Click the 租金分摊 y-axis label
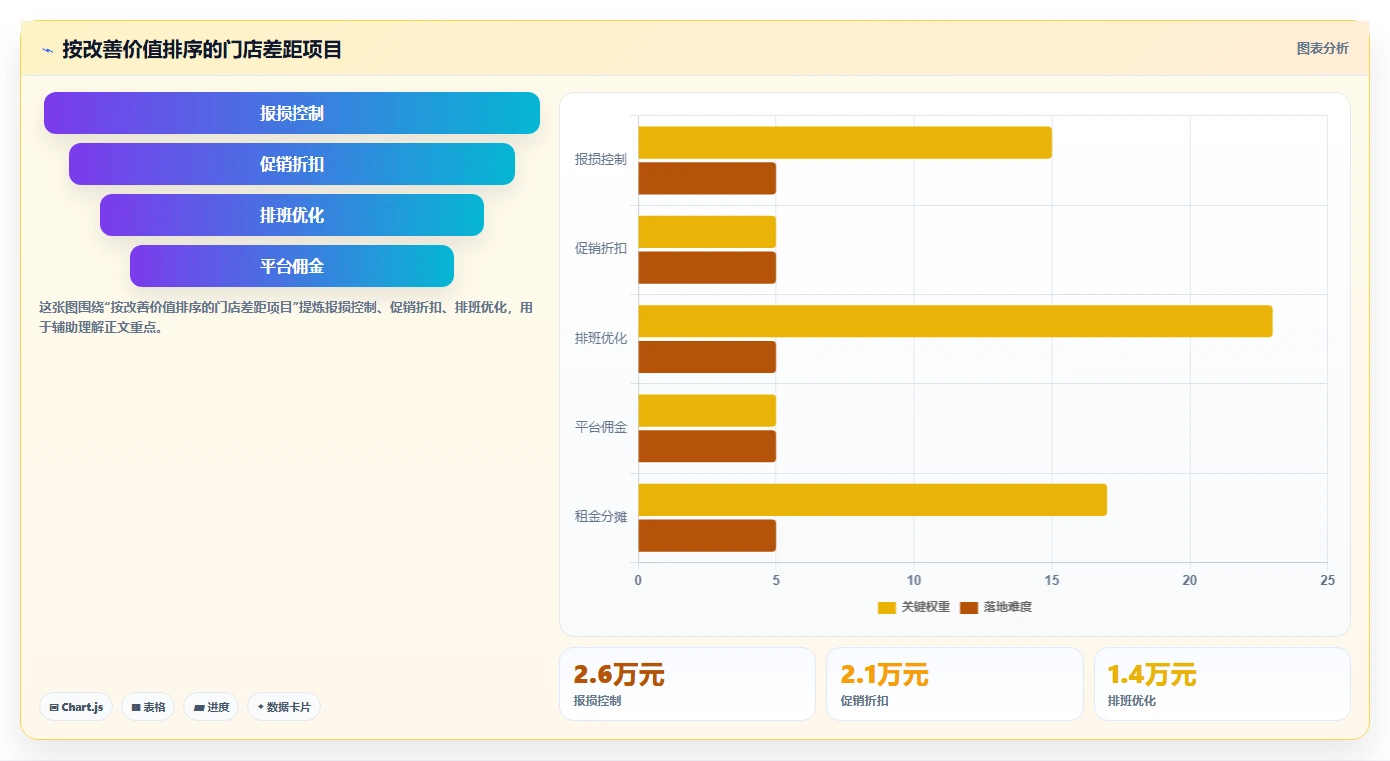 pyautogui.click(x=601, y=517)
